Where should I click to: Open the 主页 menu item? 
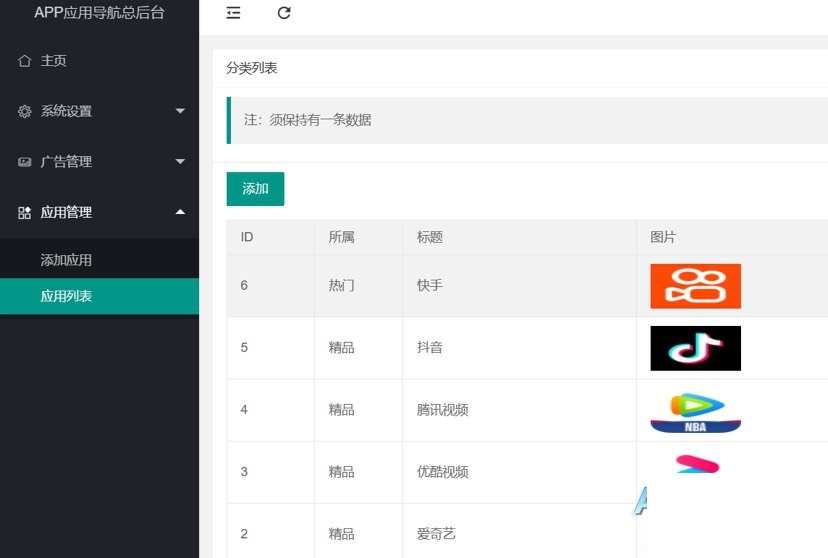(x=99, y=61)
